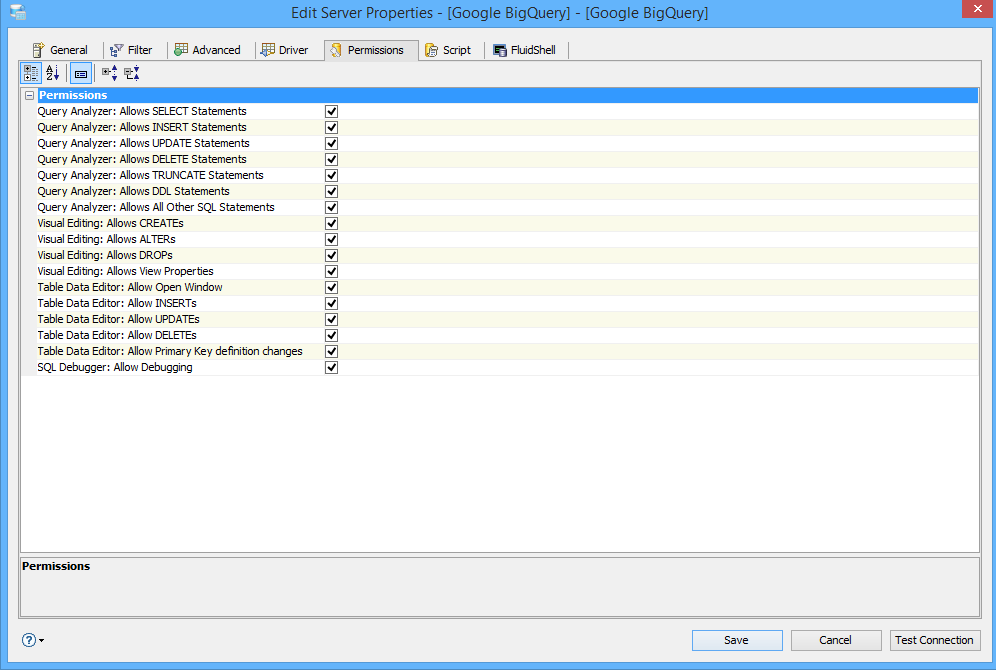The width and height of the screenshot is (996, 670).
Task: Select 'Query Analyzer: Allows SELECT Statements' row label
Action: click(x=142, y=111)
